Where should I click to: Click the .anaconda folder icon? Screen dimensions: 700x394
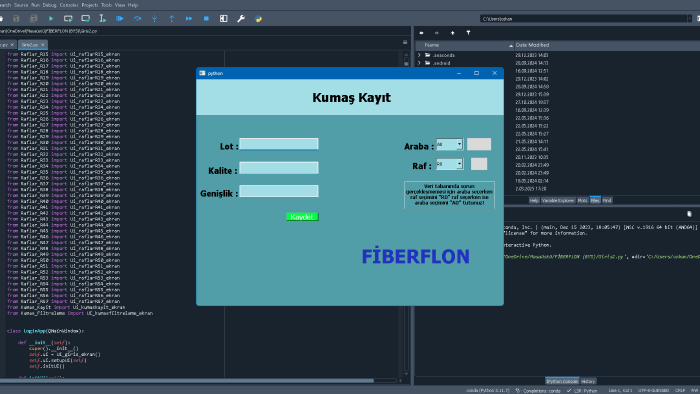coord(428,55)
